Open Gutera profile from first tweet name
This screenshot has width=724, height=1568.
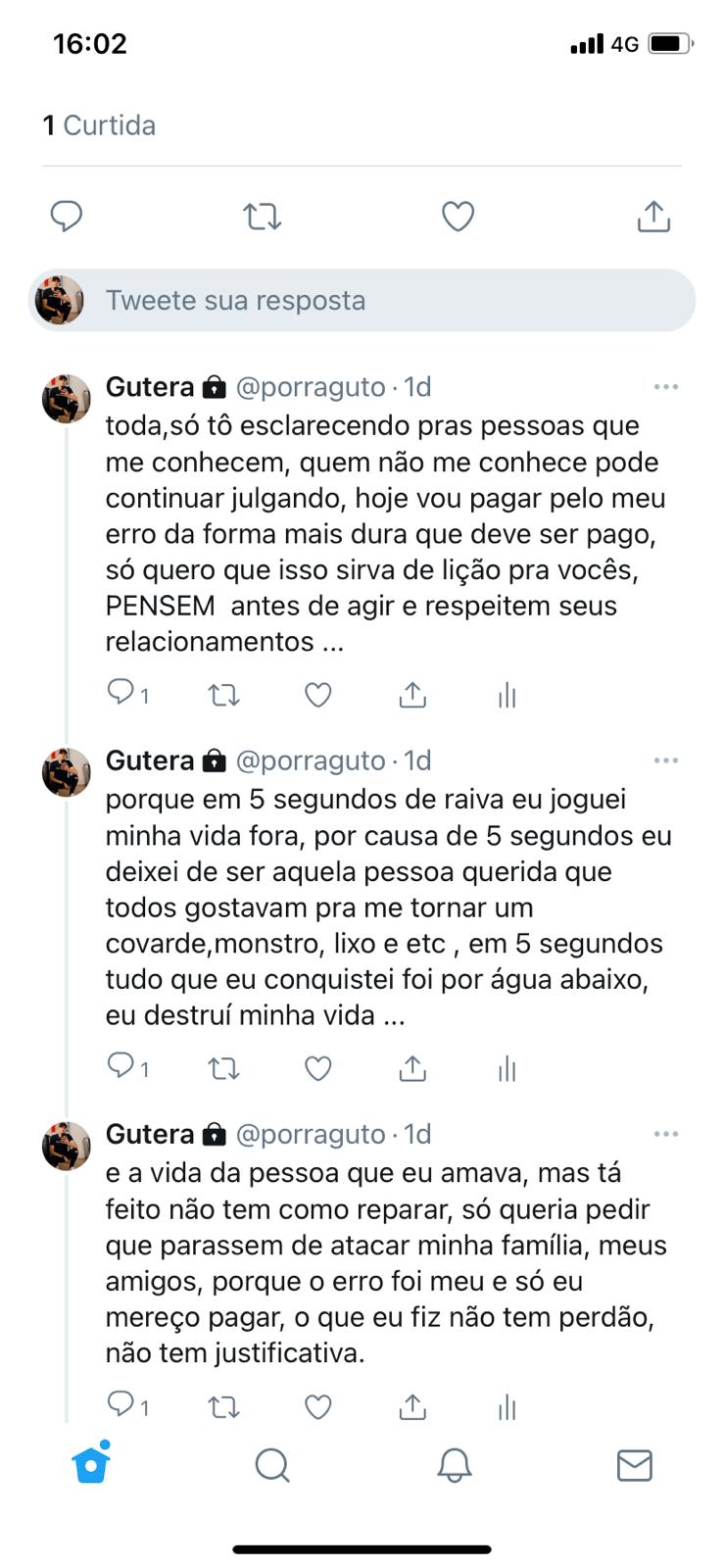pos(150,387)
